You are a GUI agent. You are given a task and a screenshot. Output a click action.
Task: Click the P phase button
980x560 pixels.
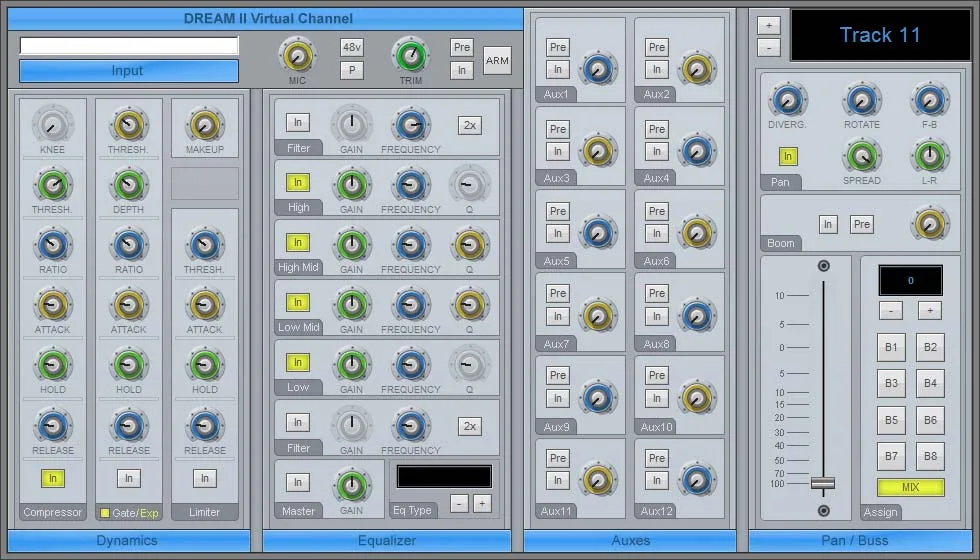coord(352,70)
